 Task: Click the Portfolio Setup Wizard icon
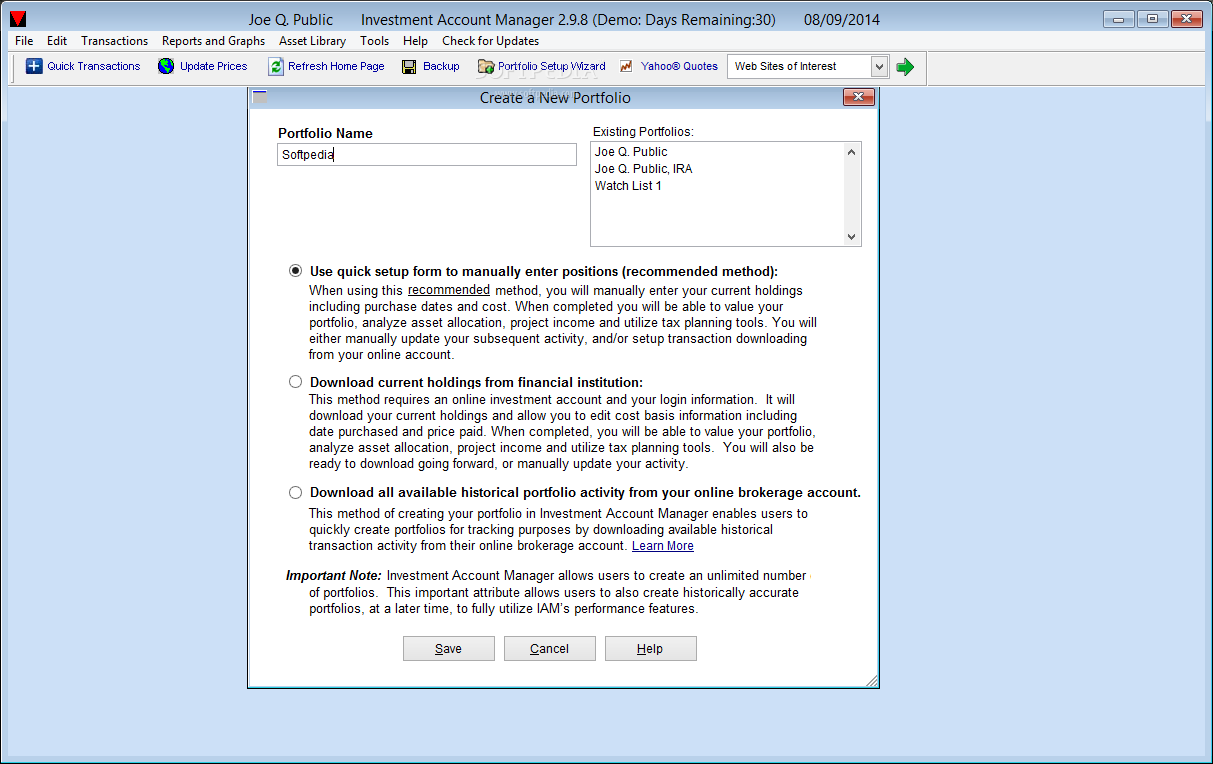[486, 66]
